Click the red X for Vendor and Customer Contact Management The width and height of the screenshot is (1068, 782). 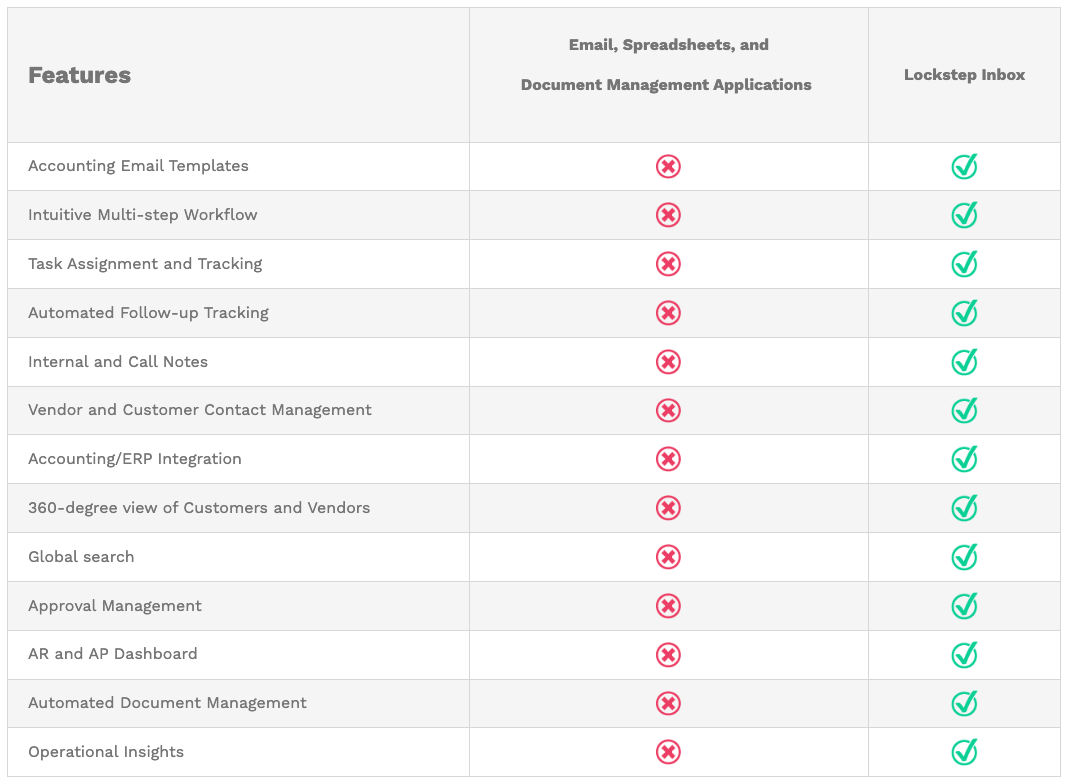pyautogui.click(x=668, y=410)
